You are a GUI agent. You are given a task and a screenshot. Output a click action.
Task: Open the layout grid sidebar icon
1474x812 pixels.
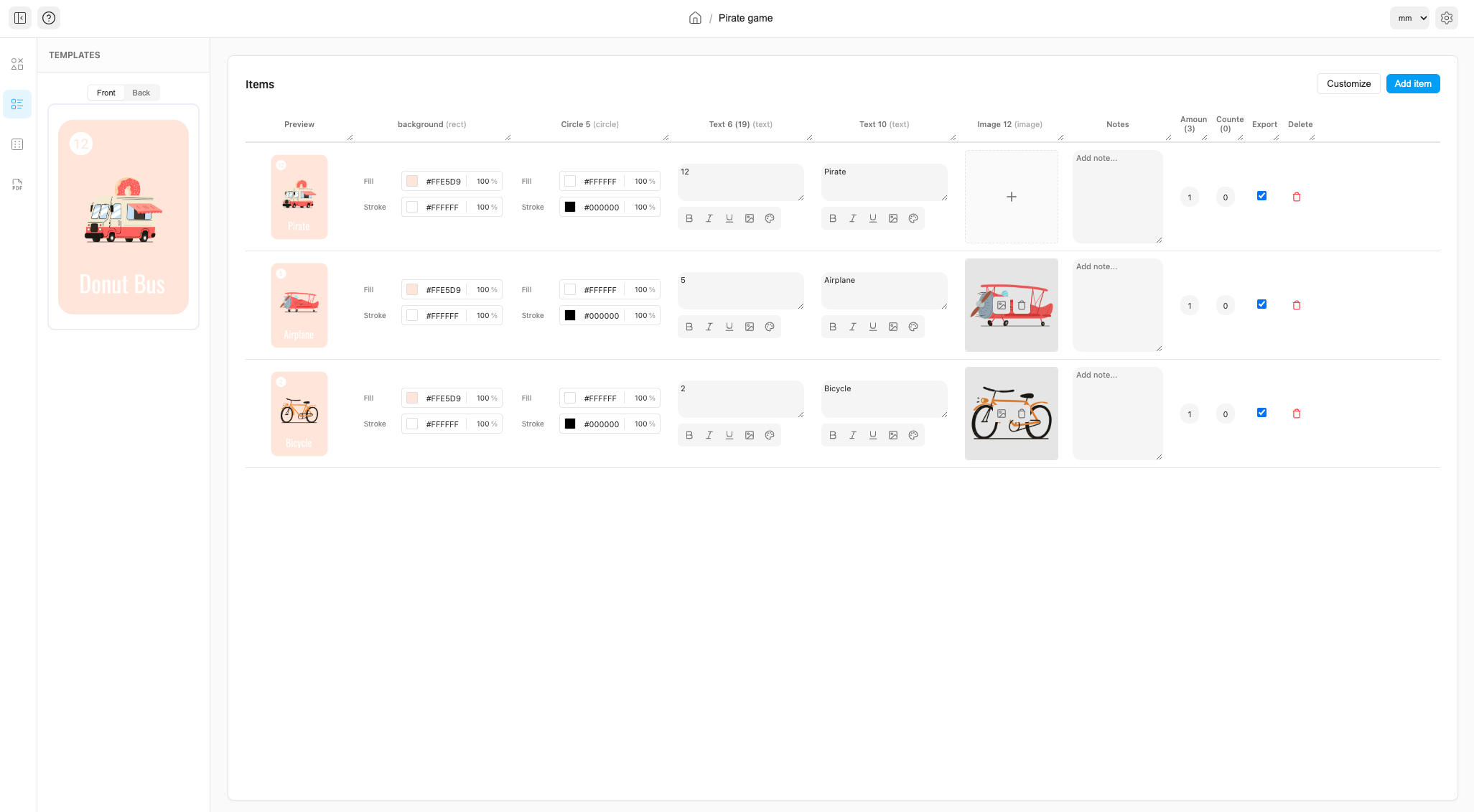point(17,144)
